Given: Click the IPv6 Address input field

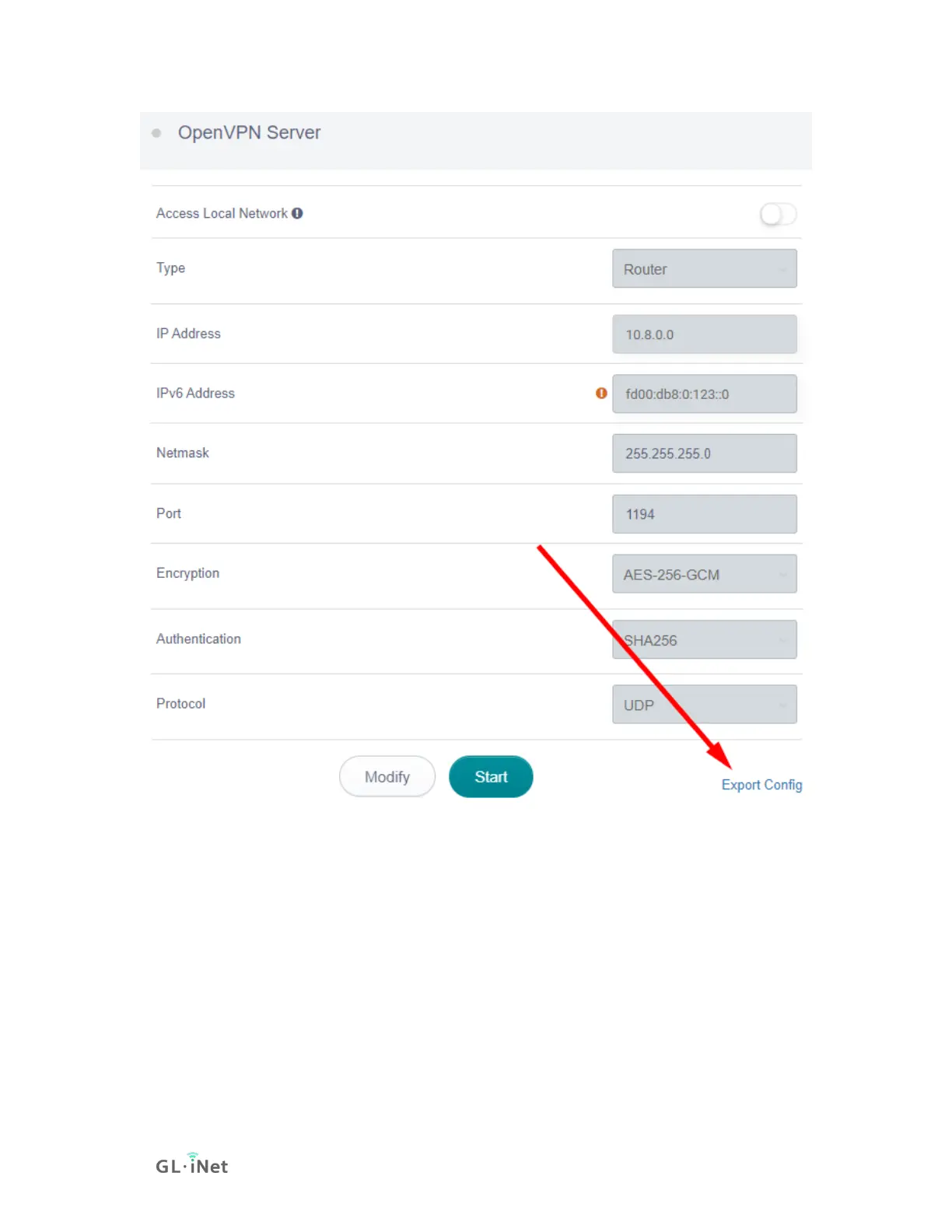Looking at the screenshot, I should click(705, 394).
